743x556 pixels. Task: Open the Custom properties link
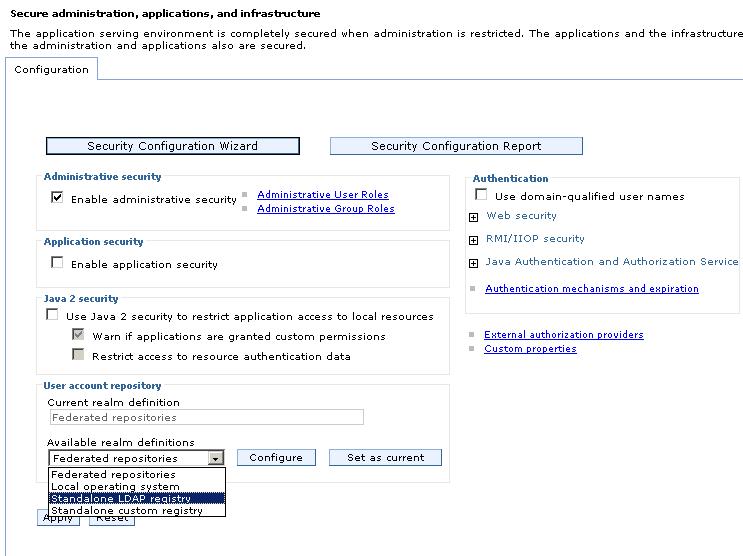point(530,349)
